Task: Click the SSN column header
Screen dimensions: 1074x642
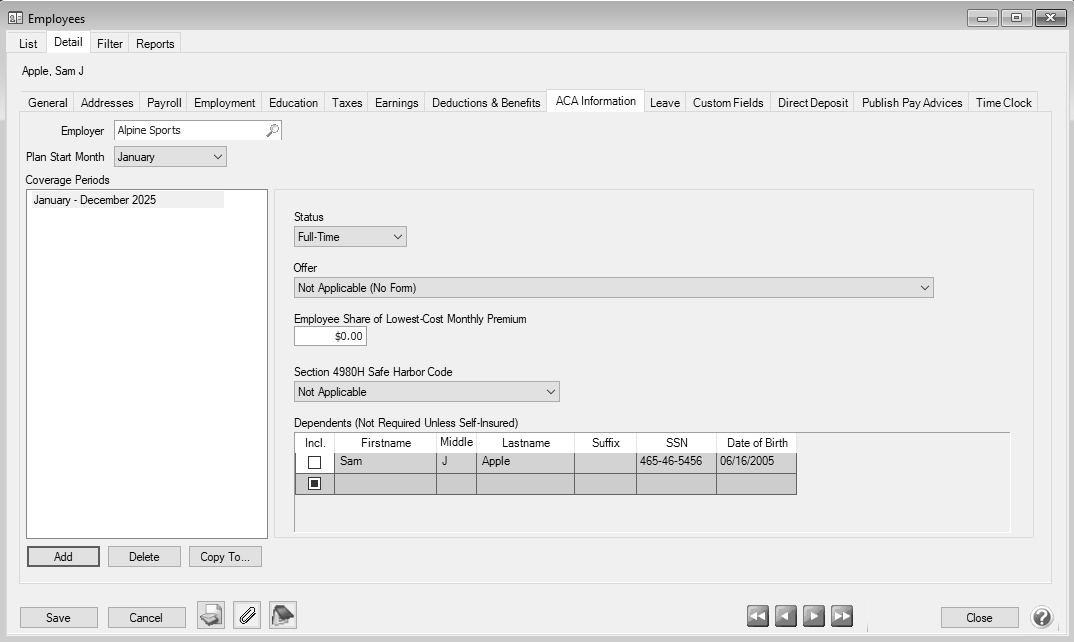Action: pyautogui.click(x=676, y=443)
